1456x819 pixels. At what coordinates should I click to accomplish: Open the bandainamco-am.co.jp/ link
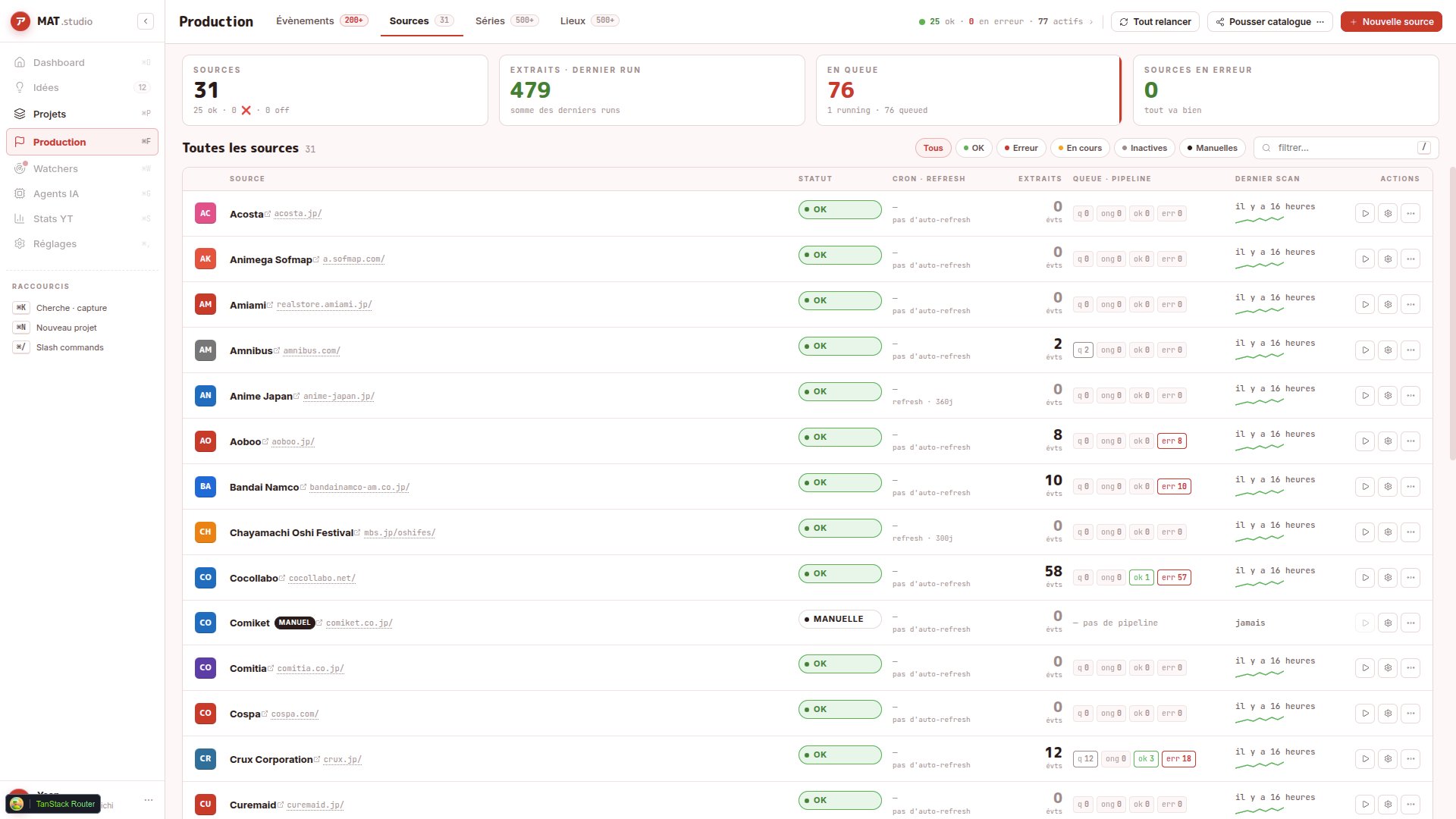coord(359,487)
